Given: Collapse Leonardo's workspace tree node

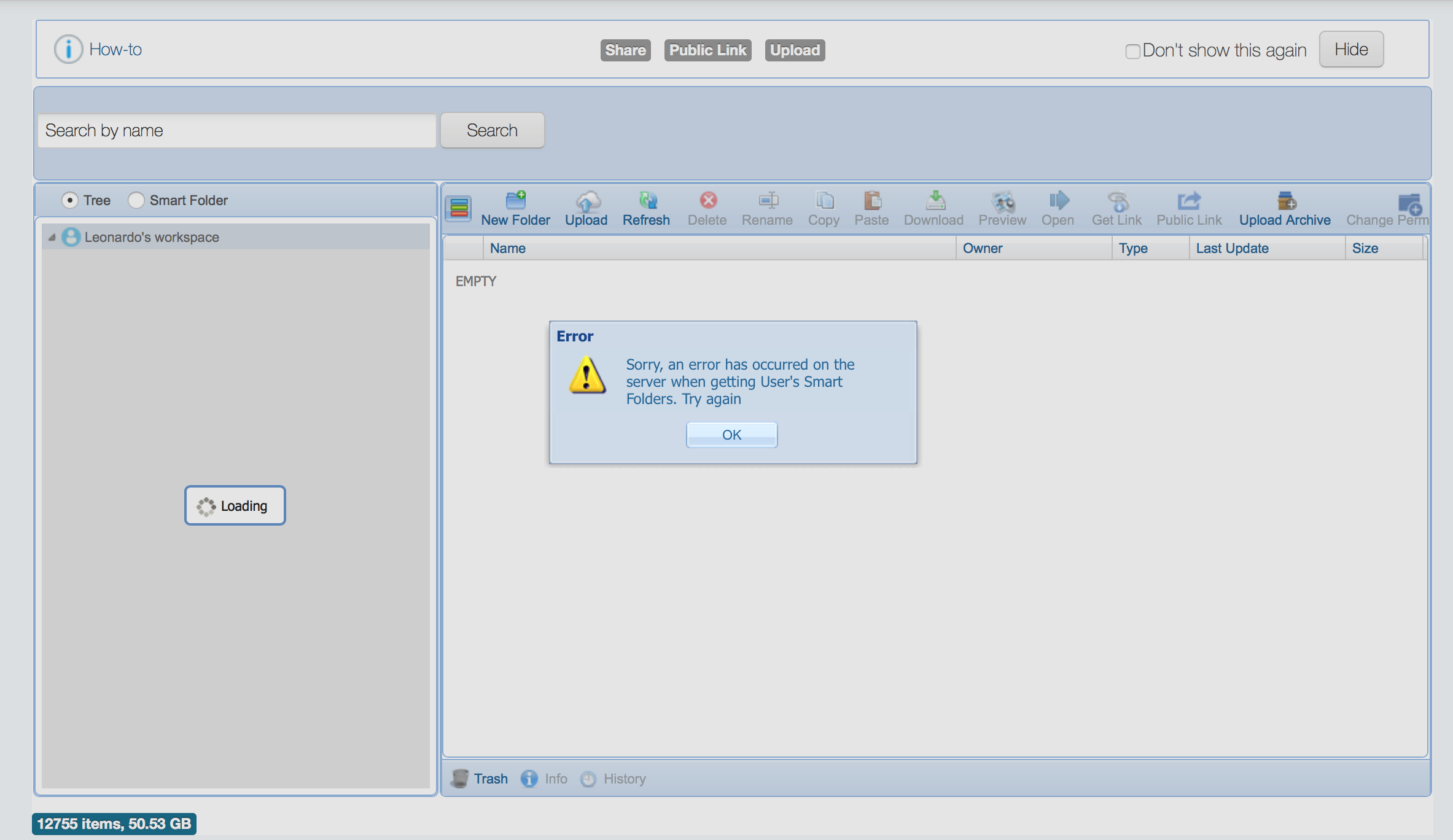Looking at the screenshot, I should coord(52,237).
